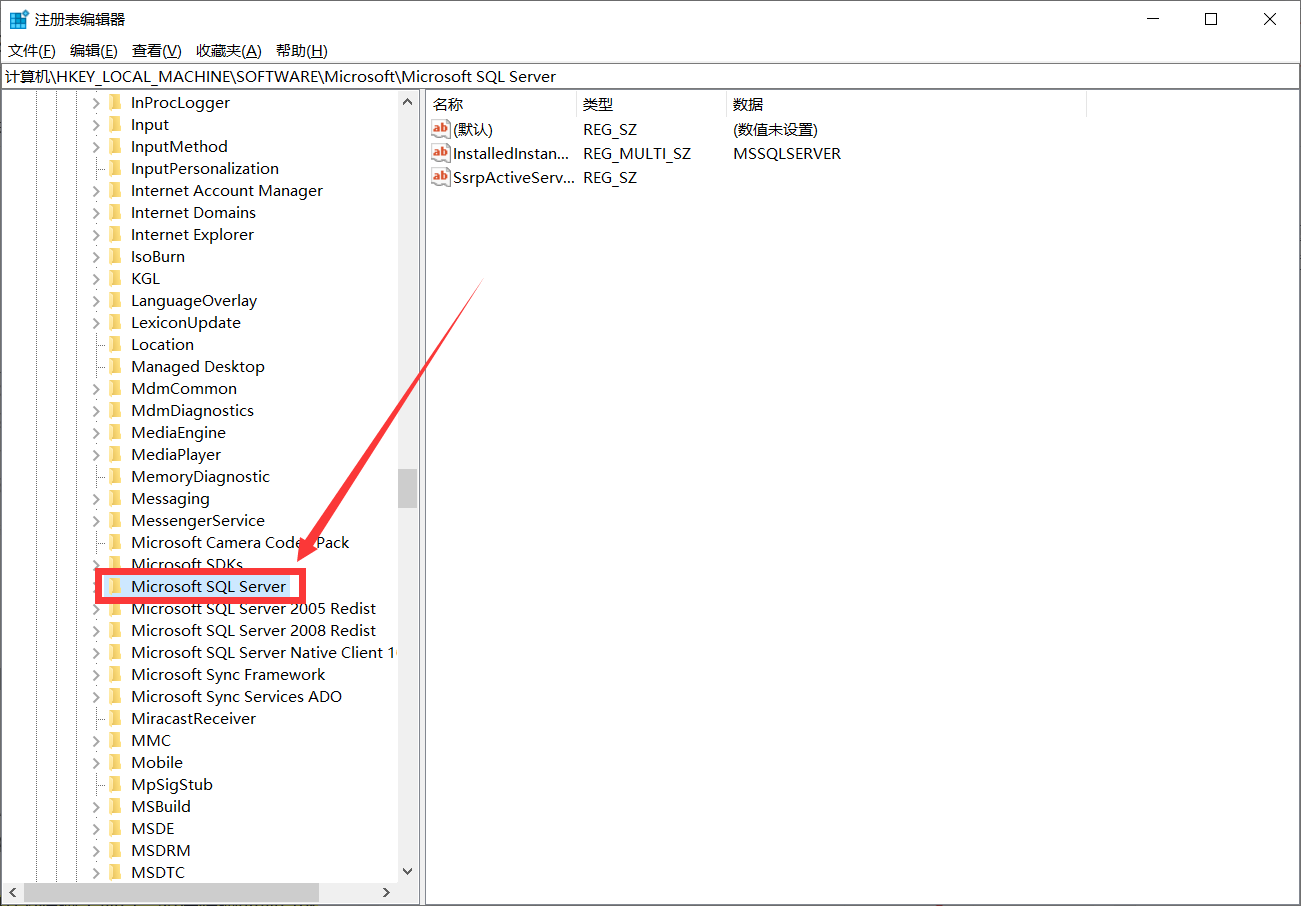Select the Internet Domains key
Screen dimensions: 1301x906
tap(193, 212)
